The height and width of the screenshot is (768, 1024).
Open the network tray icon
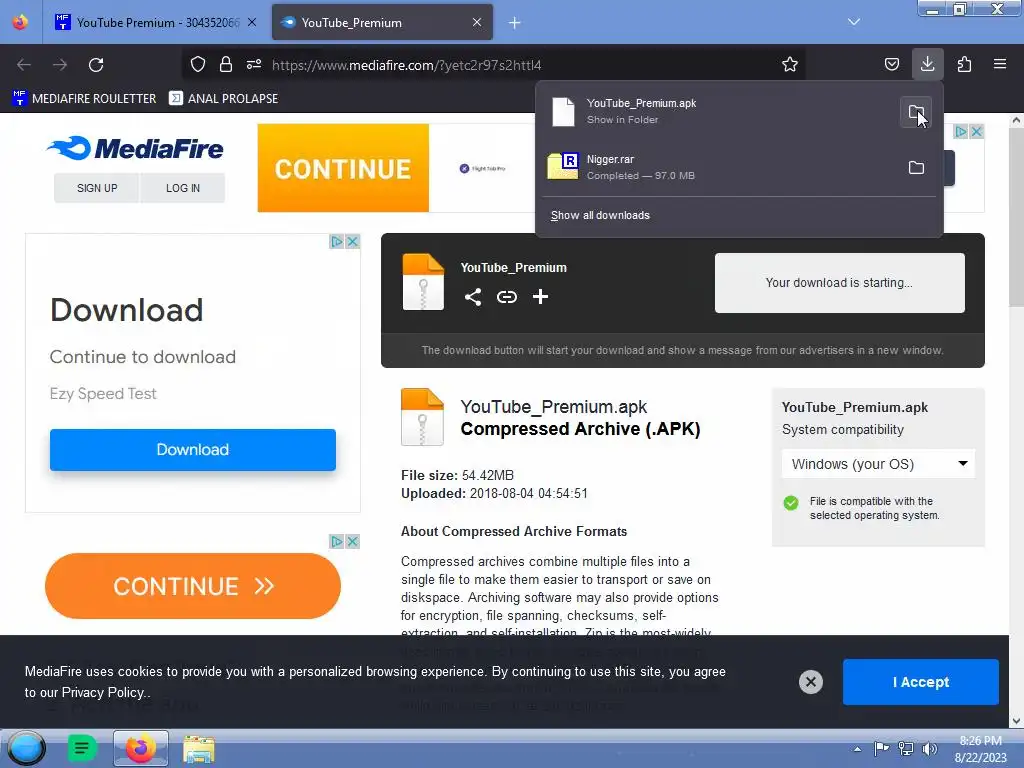(906, 749)
